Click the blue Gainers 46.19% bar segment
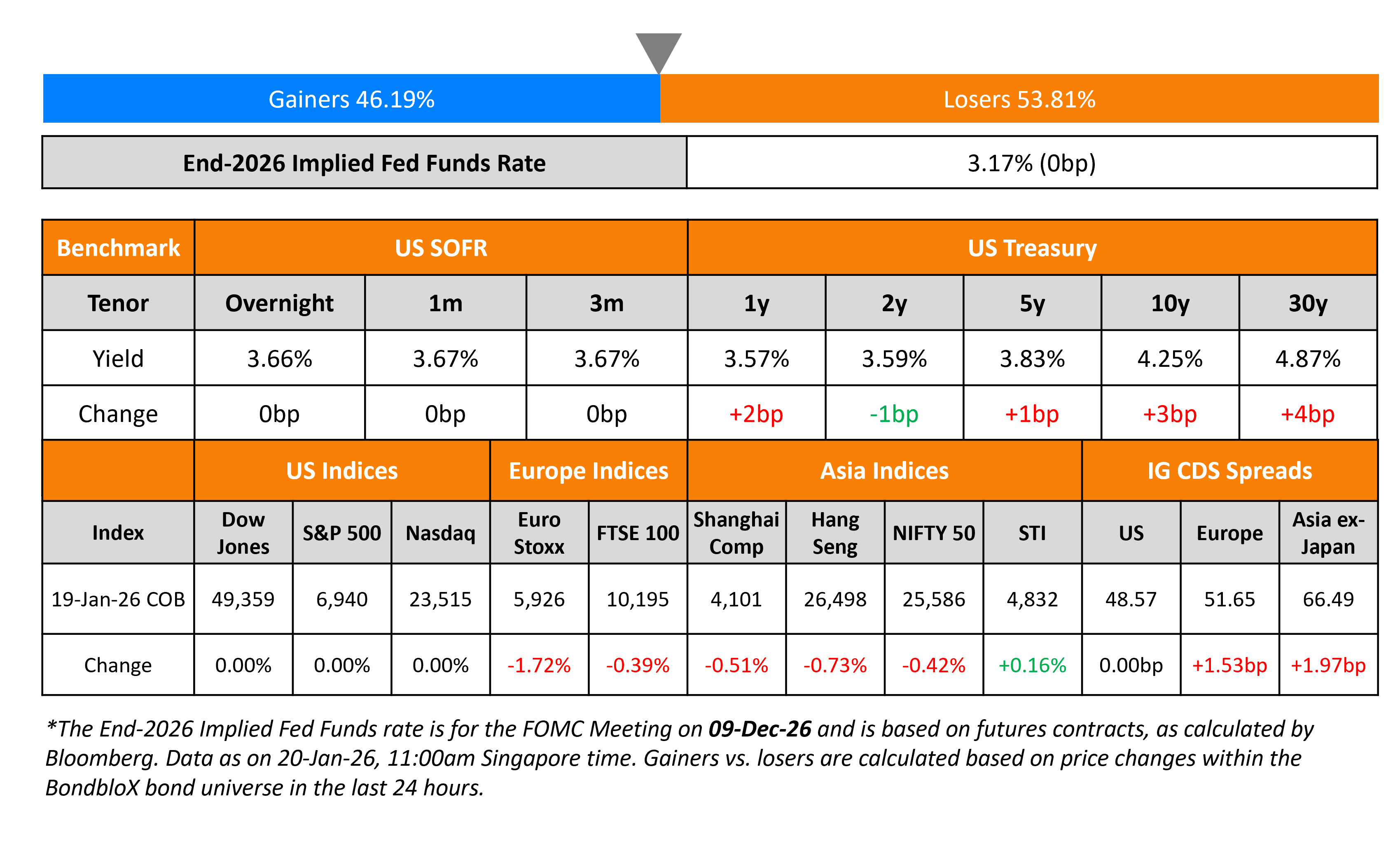This screenshot has width=1400, height=846. click(351, 99)
